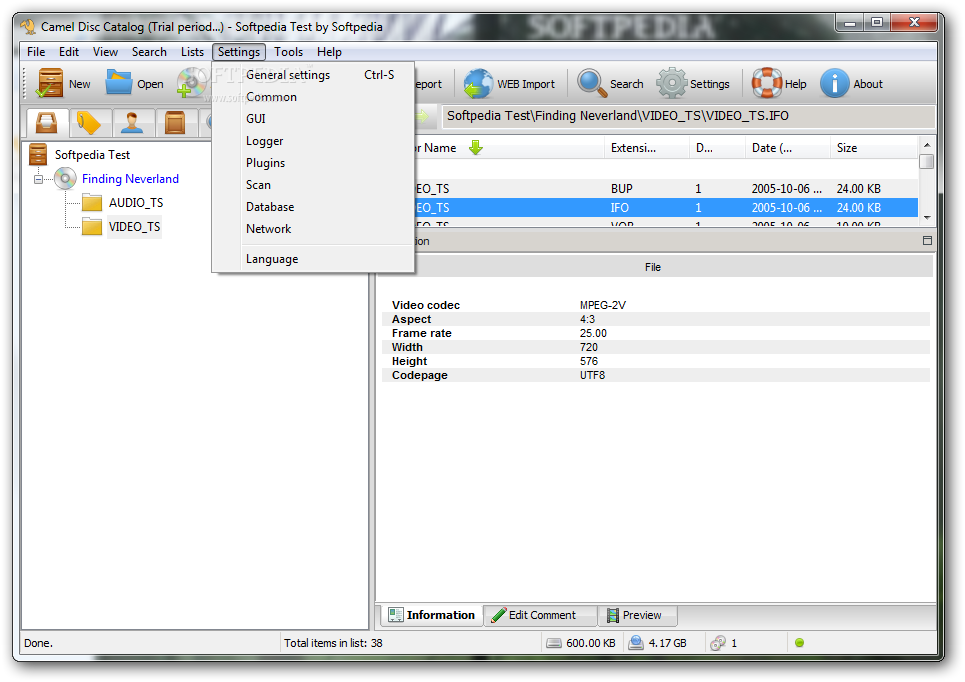
Task: Click the green sort arrow beside Name
Action: pos(476,148)
